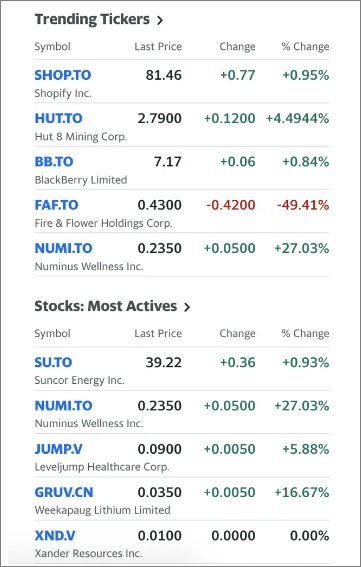This screenshot has width=361, height=567.
Task: Click the % Change header in Trending Tickers
Action: [305, 47]
